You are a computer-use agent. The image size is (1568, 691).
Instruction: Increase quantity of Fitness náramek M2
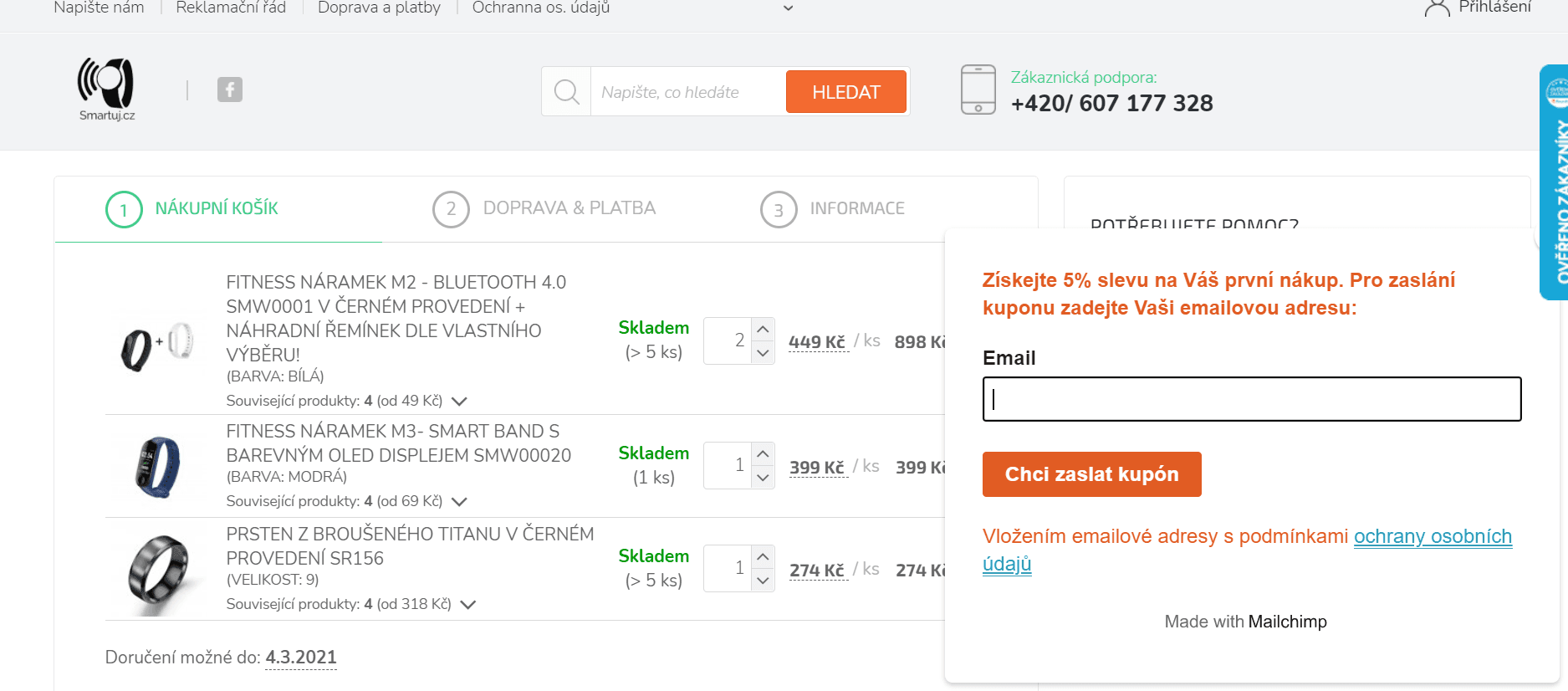[763, 330]
